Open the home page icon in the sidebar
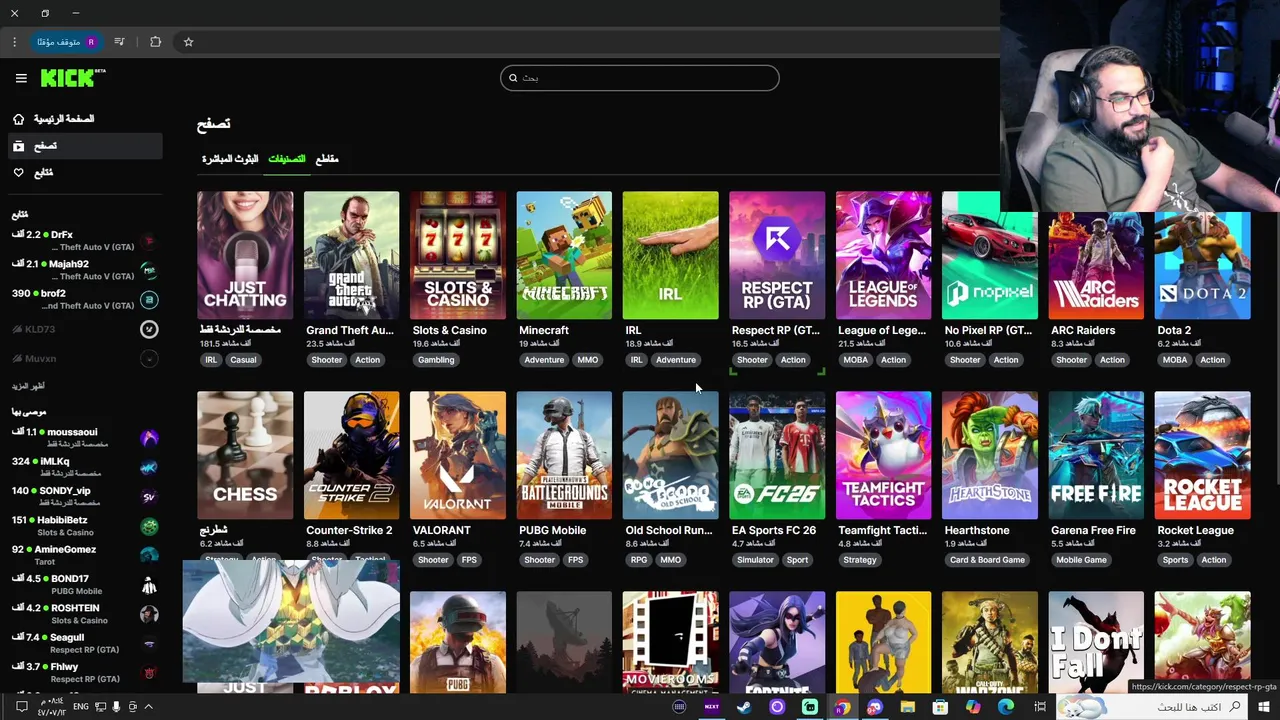1280x720 pixels. 18,119
